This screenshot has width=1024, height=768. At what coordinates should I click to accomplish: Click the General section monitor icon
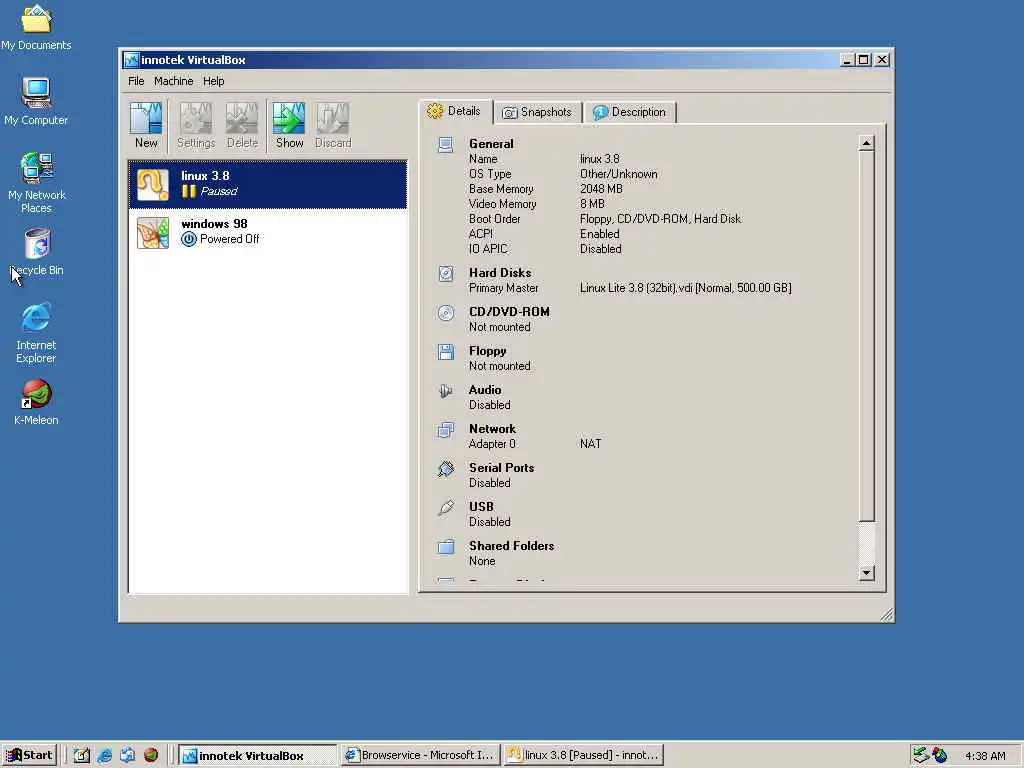445,144
